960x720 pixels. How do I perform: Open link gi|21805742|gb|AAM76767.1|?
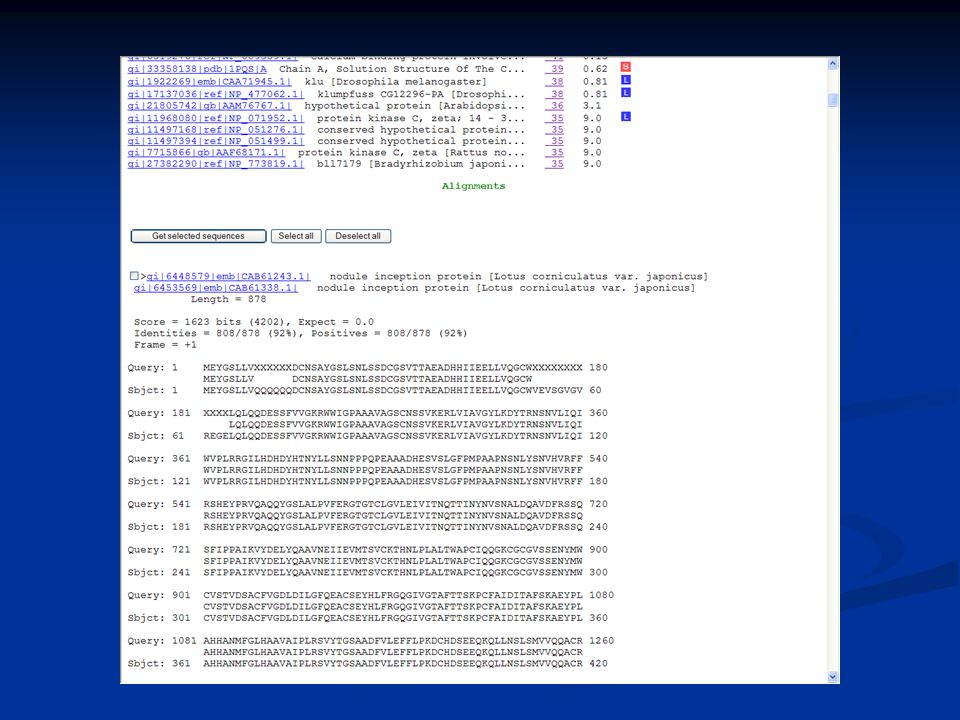pos(209,106)
